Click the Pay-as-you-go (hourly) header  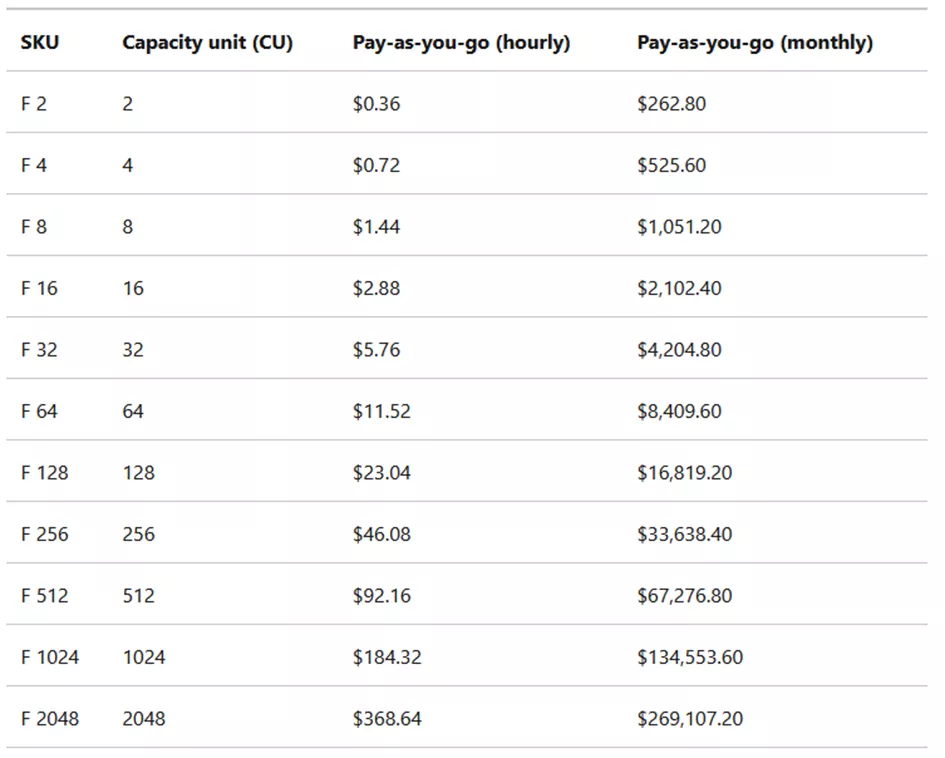pyautogui.click(x=461, y=43)
